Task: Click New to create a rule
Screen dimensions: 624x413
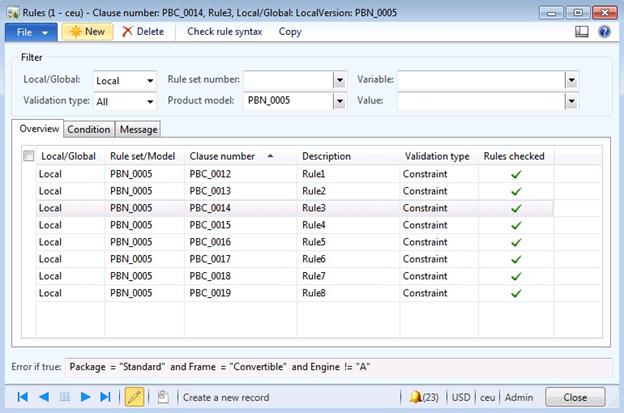Action: point(88,32)
